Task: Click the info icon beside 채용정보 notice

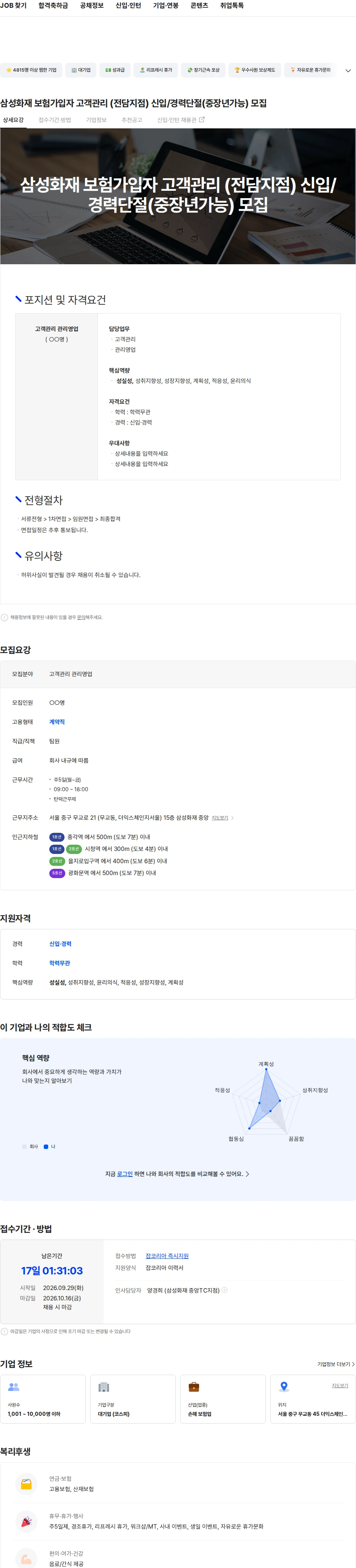Action: point(4,617)
